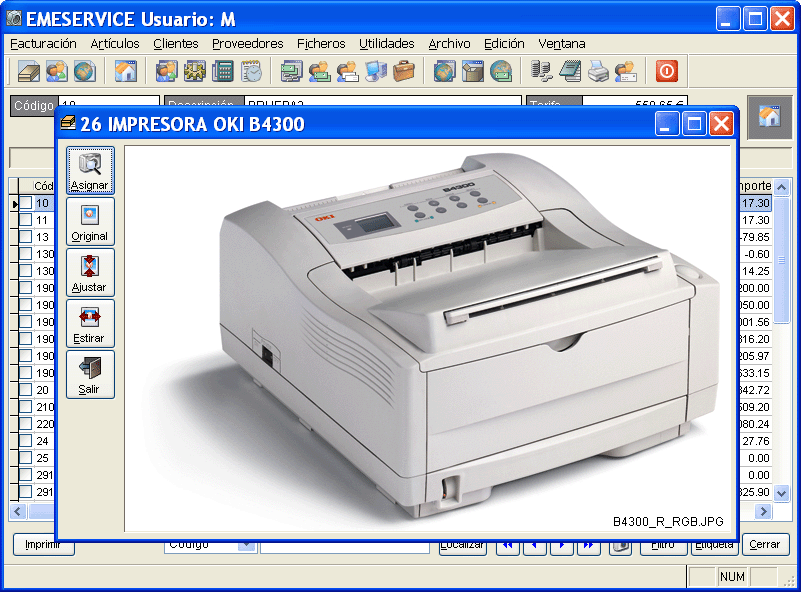Screen dimensions: 801x592
Task: Tick the checkbox for row 20
Action: (26, 390)
